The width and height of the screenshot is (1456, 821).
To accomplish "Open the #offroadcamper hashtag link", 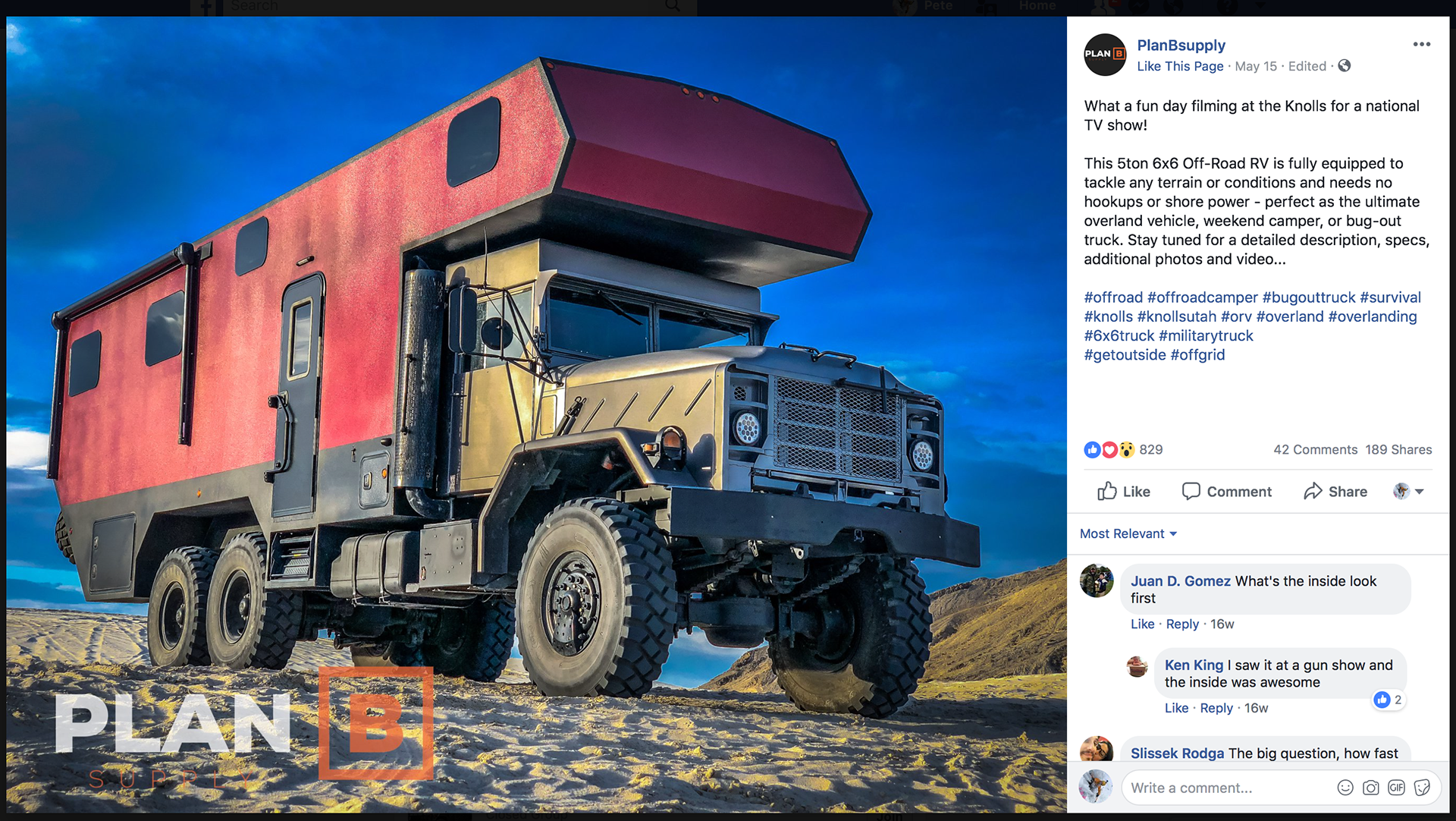I will pos(1202,297).
